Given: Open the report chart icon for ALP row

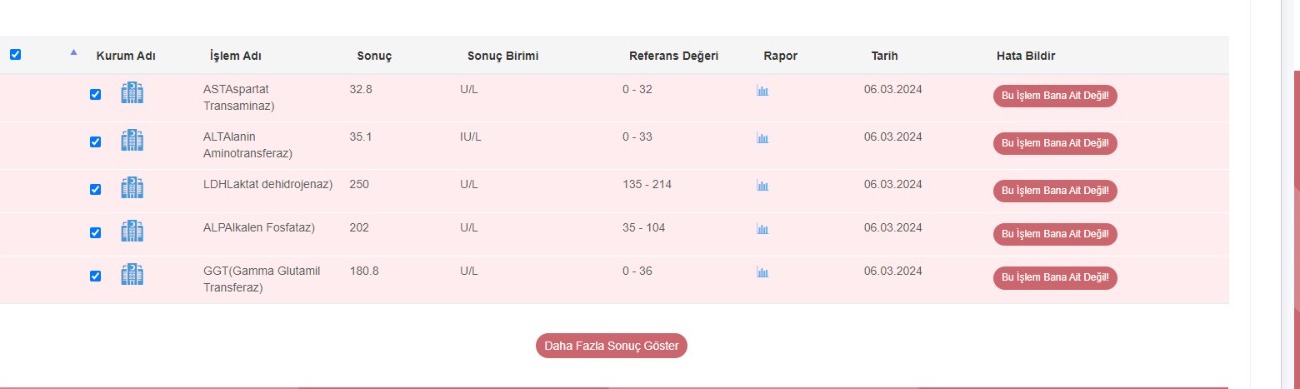Looking at the screenshot, I should click(762, 230).
